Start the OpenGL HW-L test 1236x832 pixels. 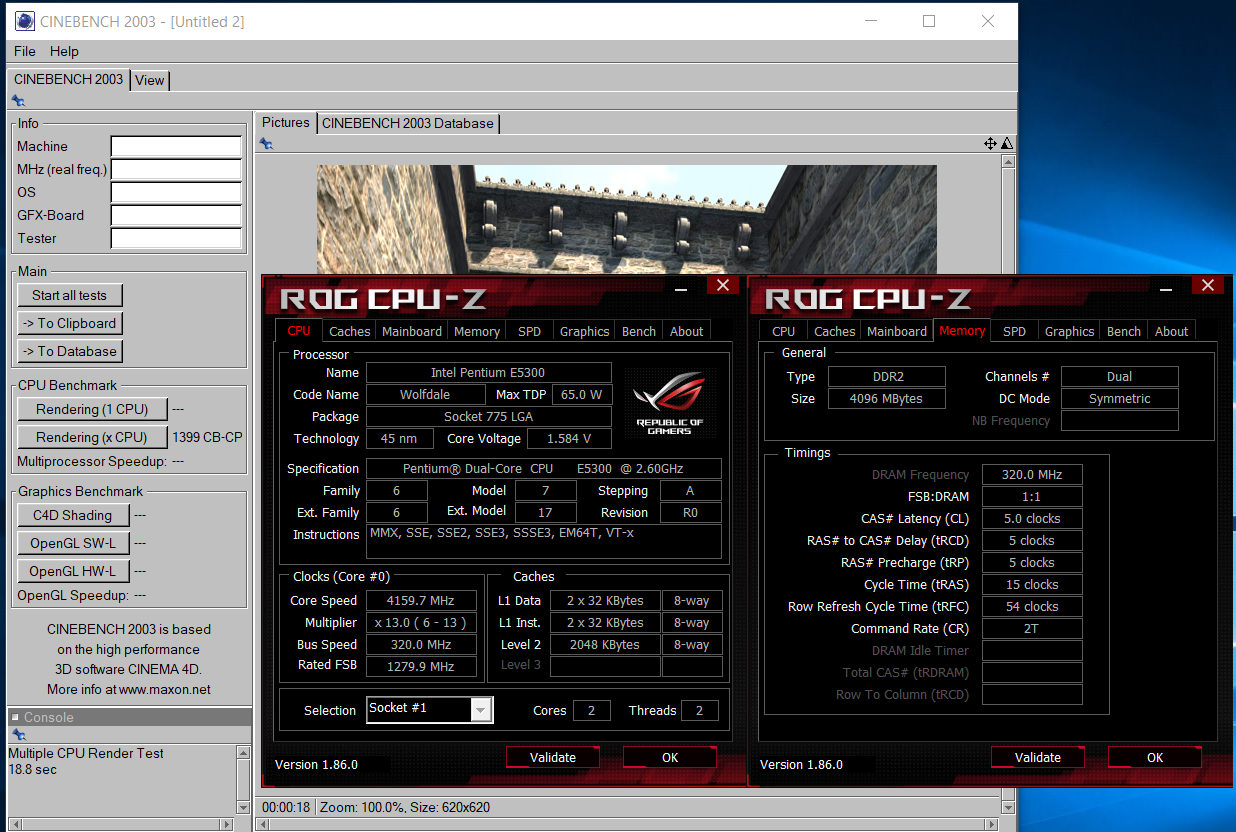click(73, 571)
